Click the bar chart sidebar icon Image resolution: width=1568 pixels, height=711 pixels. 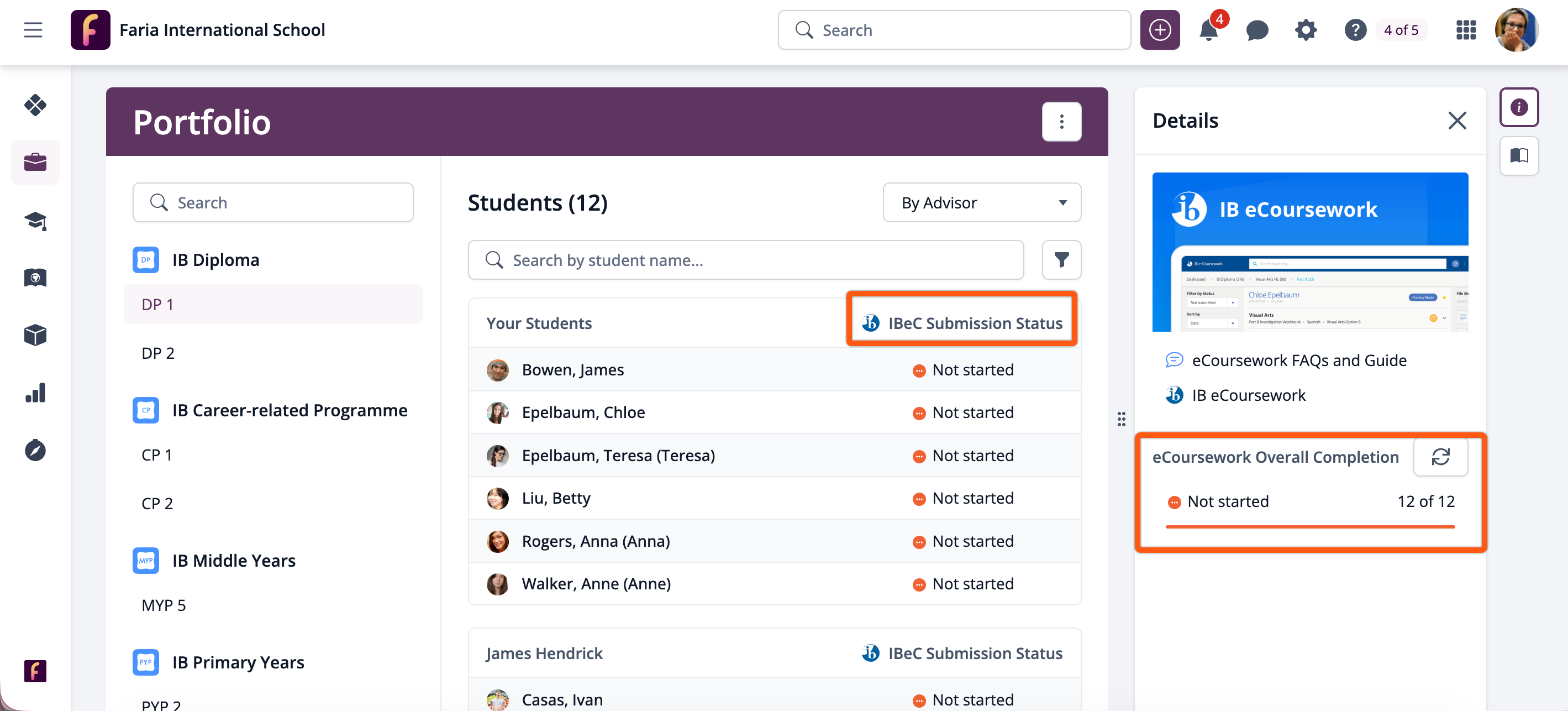pyautogui.click(x=35, y=393)
